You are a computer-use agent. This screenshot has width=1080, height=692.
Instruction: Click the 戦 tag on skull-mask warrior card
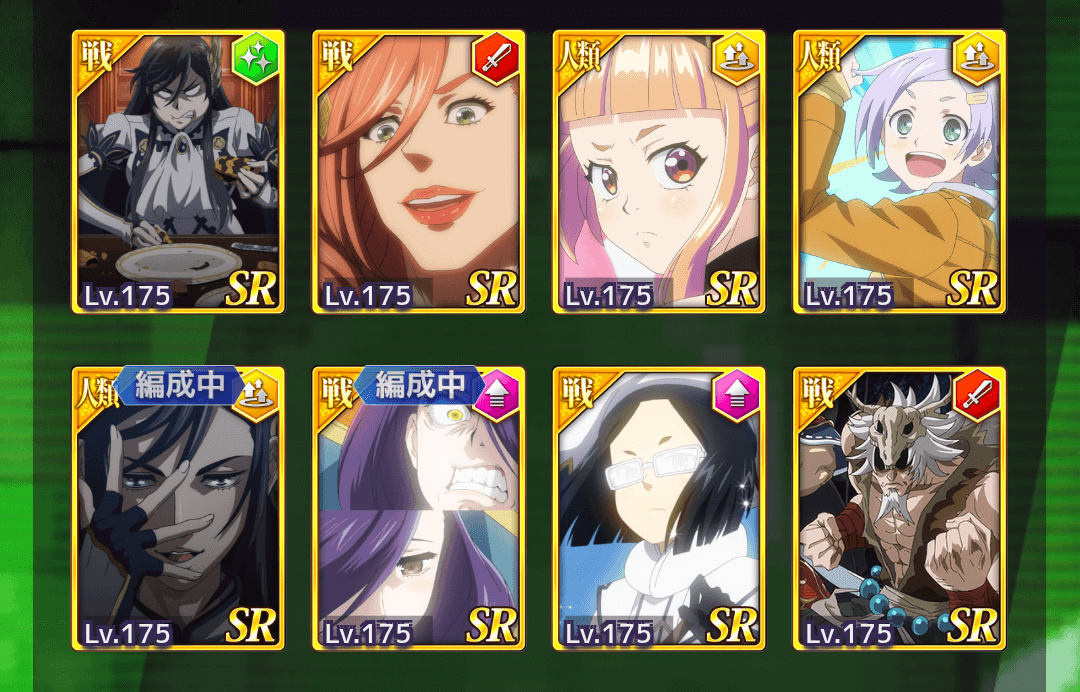tap(818, 393)
